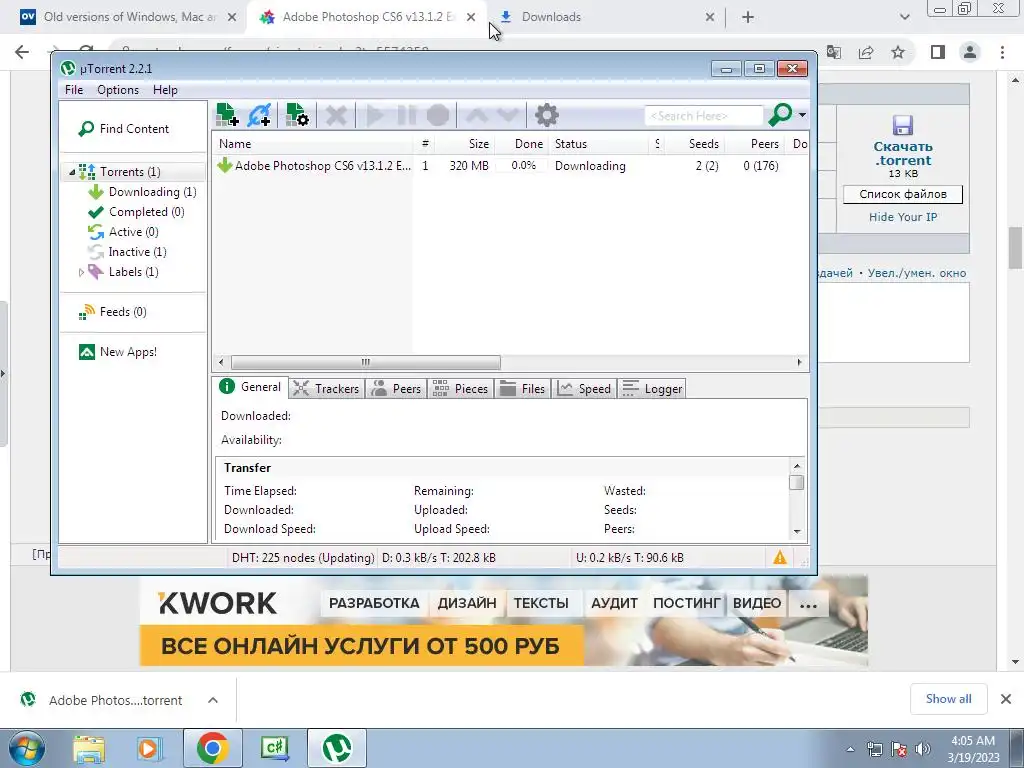Click the Список файлов button in browser
1024x768 pixels.
click(903, 194)
